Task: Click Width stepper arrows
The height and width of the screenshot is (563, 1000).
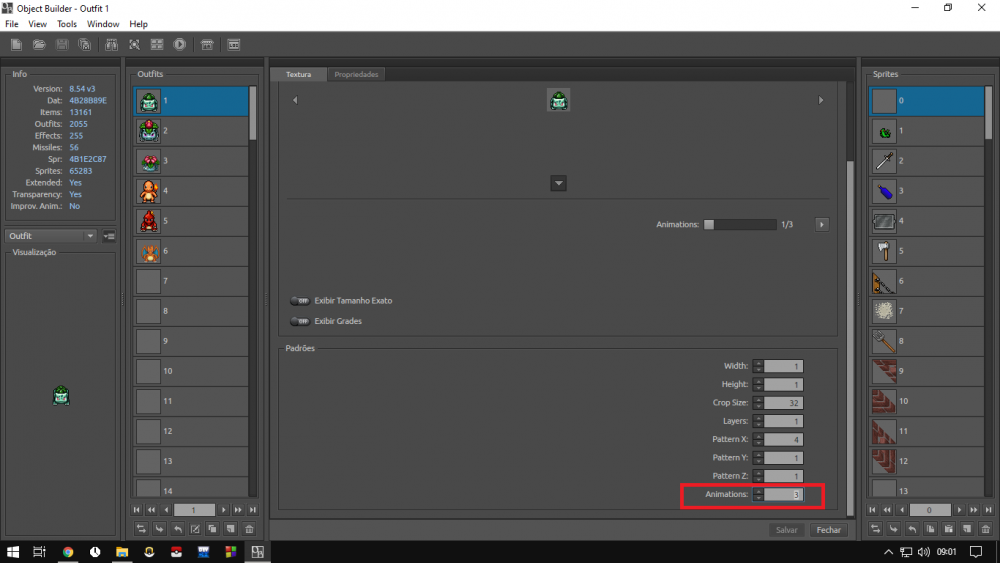Action: point(758,366)
